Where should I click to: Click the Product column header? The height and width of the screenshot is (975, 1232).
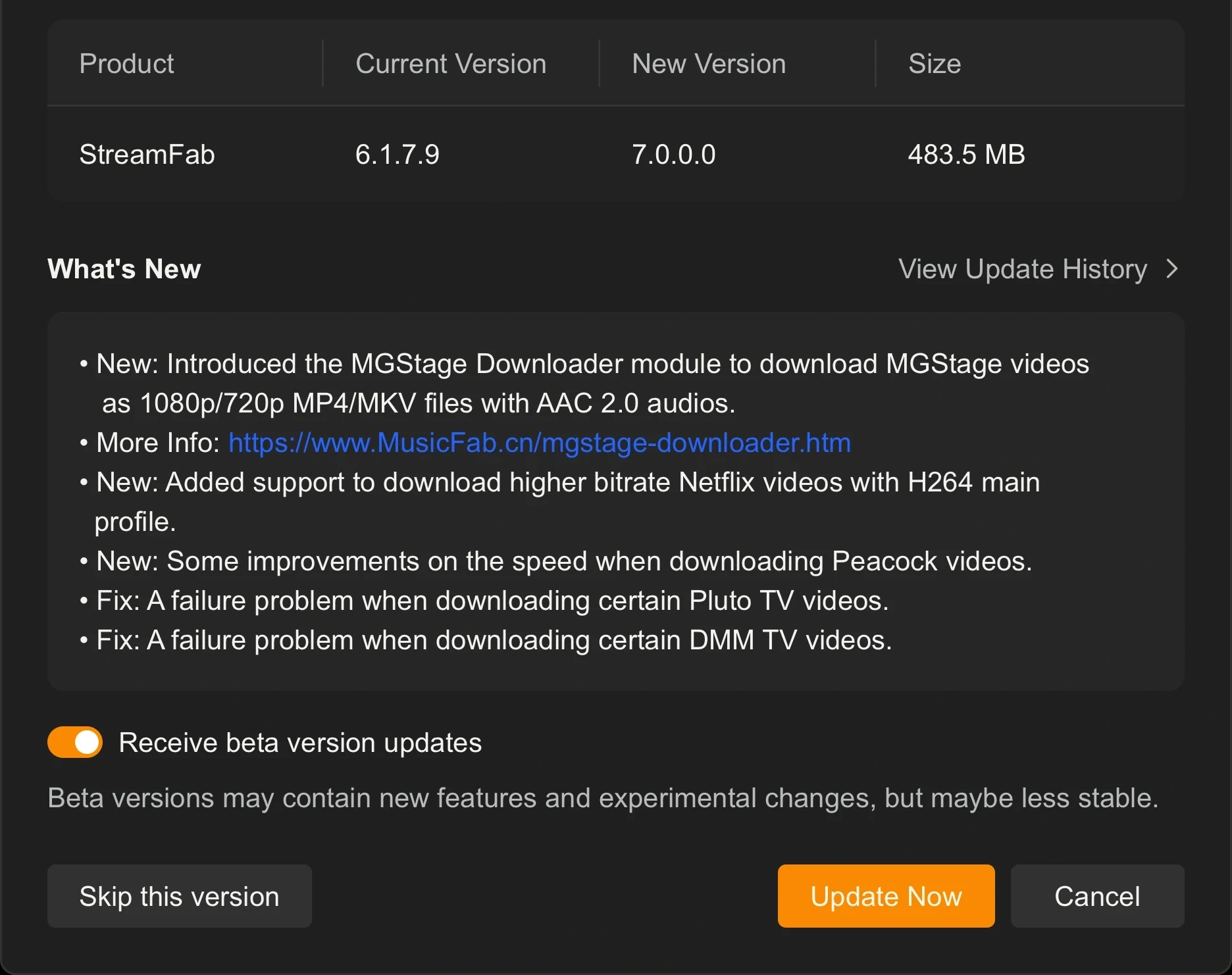point(126,64)
